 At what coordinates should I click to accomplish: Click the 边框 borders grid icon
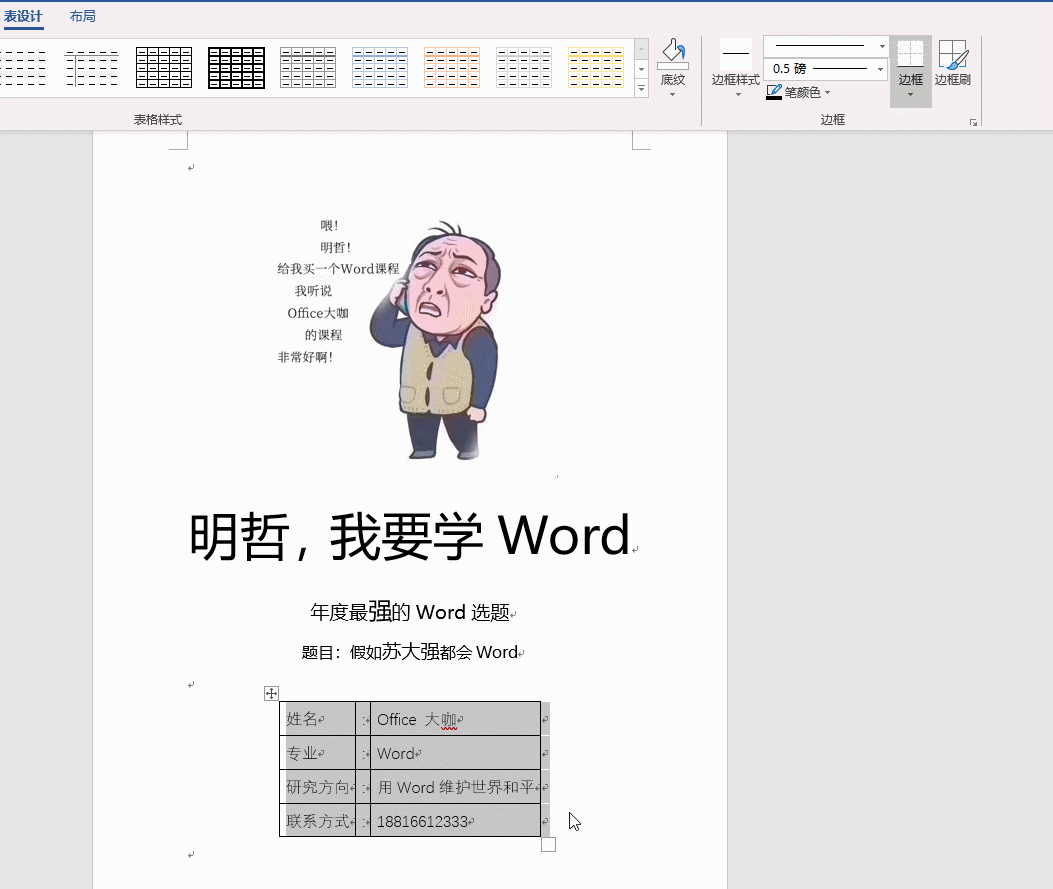[x=911, y=54]
